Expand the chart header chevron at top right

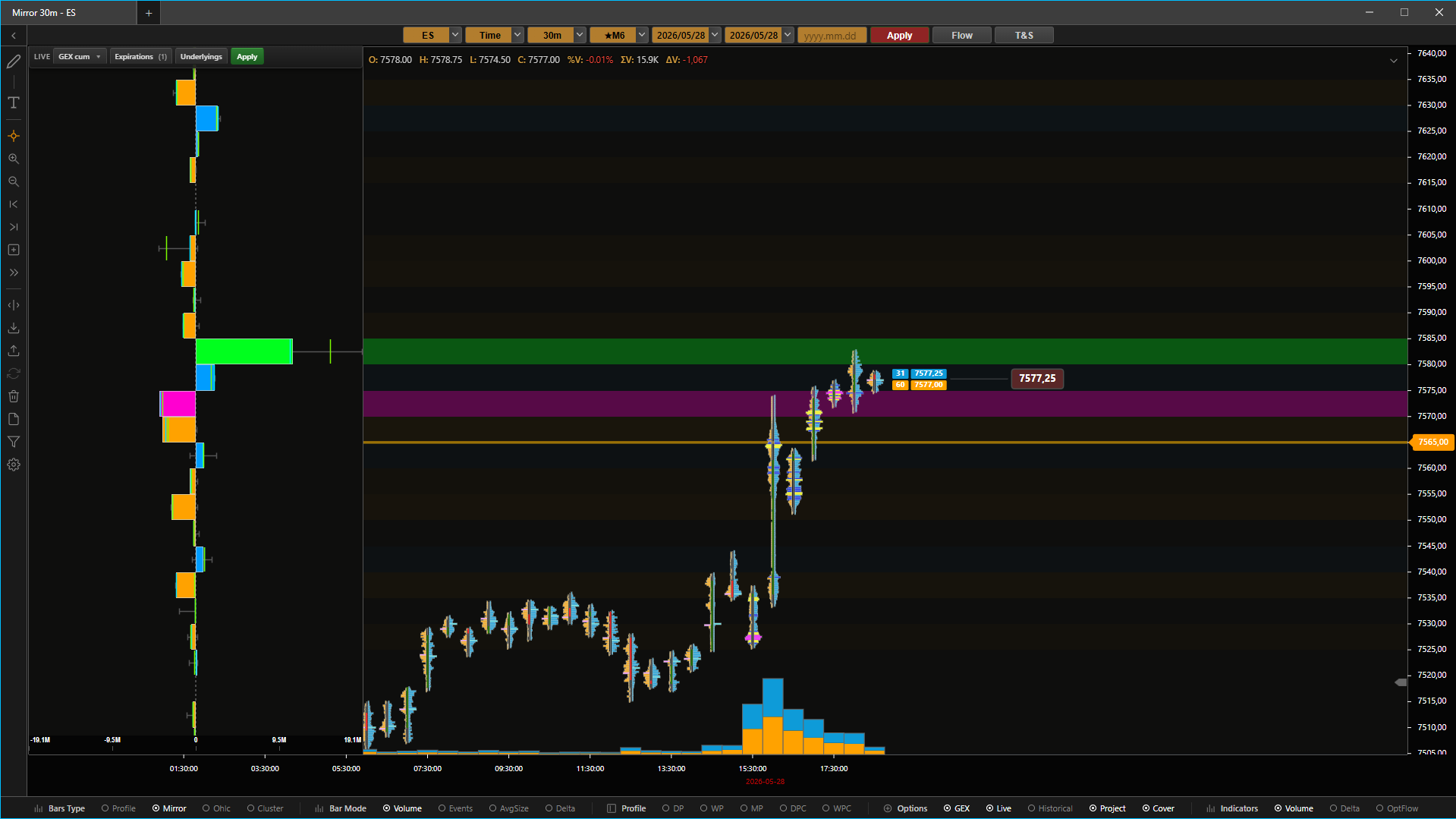tap(1394, 61)
